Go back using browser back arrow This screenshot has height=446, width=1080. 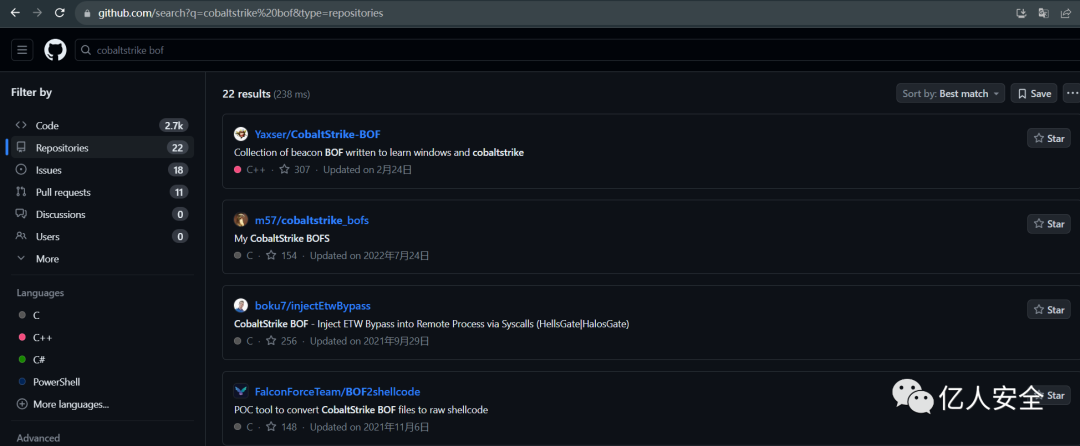pos(15,12)
